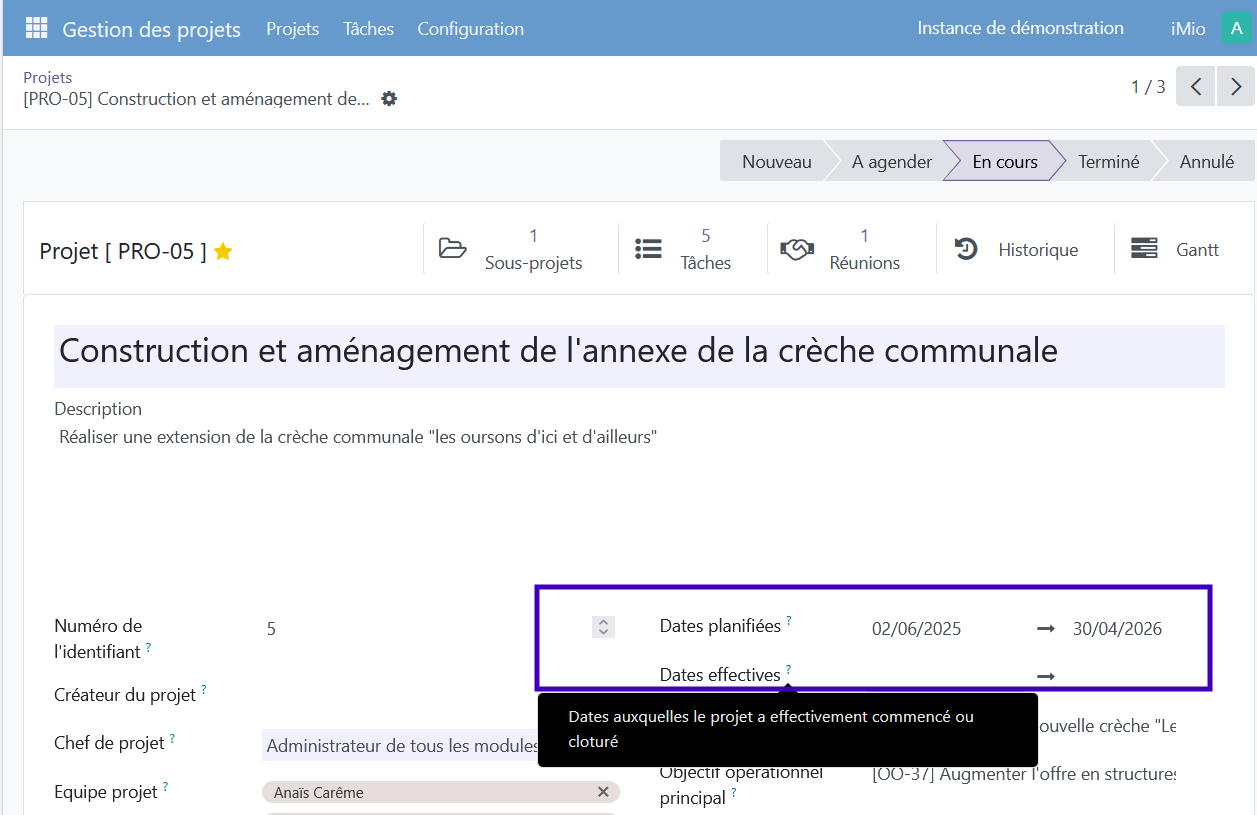This screenshot has height=815, width=1257.
Task: Open the Historique clock icon
Action: click(966, 249)
